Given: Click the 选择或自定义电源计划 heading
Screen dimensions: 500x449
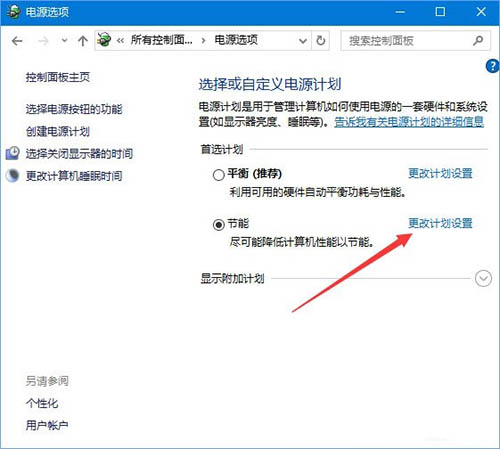Looking at the screenshot, I should (x=270, y=84).
